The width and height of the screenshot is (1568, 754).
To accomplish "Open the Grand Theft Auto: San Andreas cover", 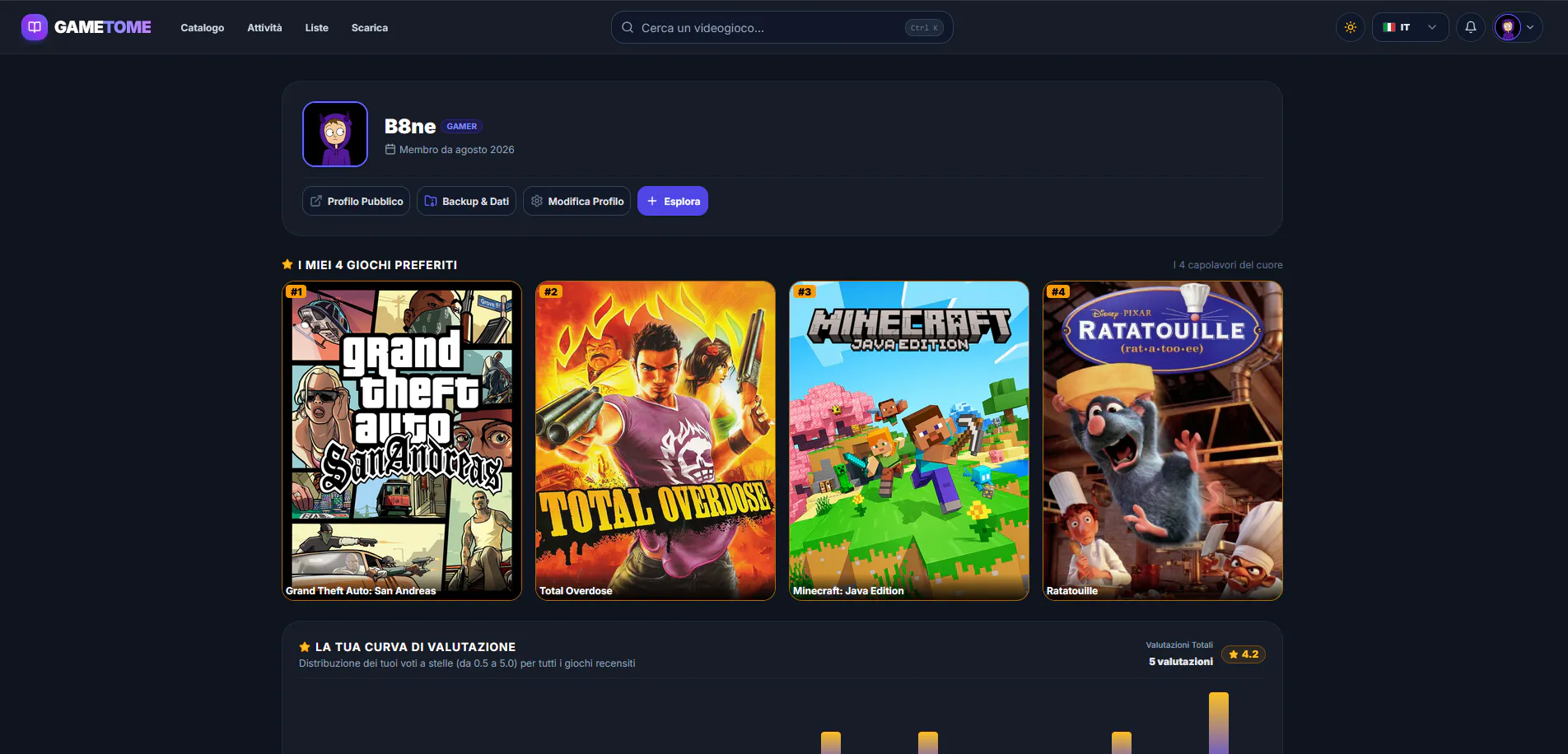I will coord(402,440).
